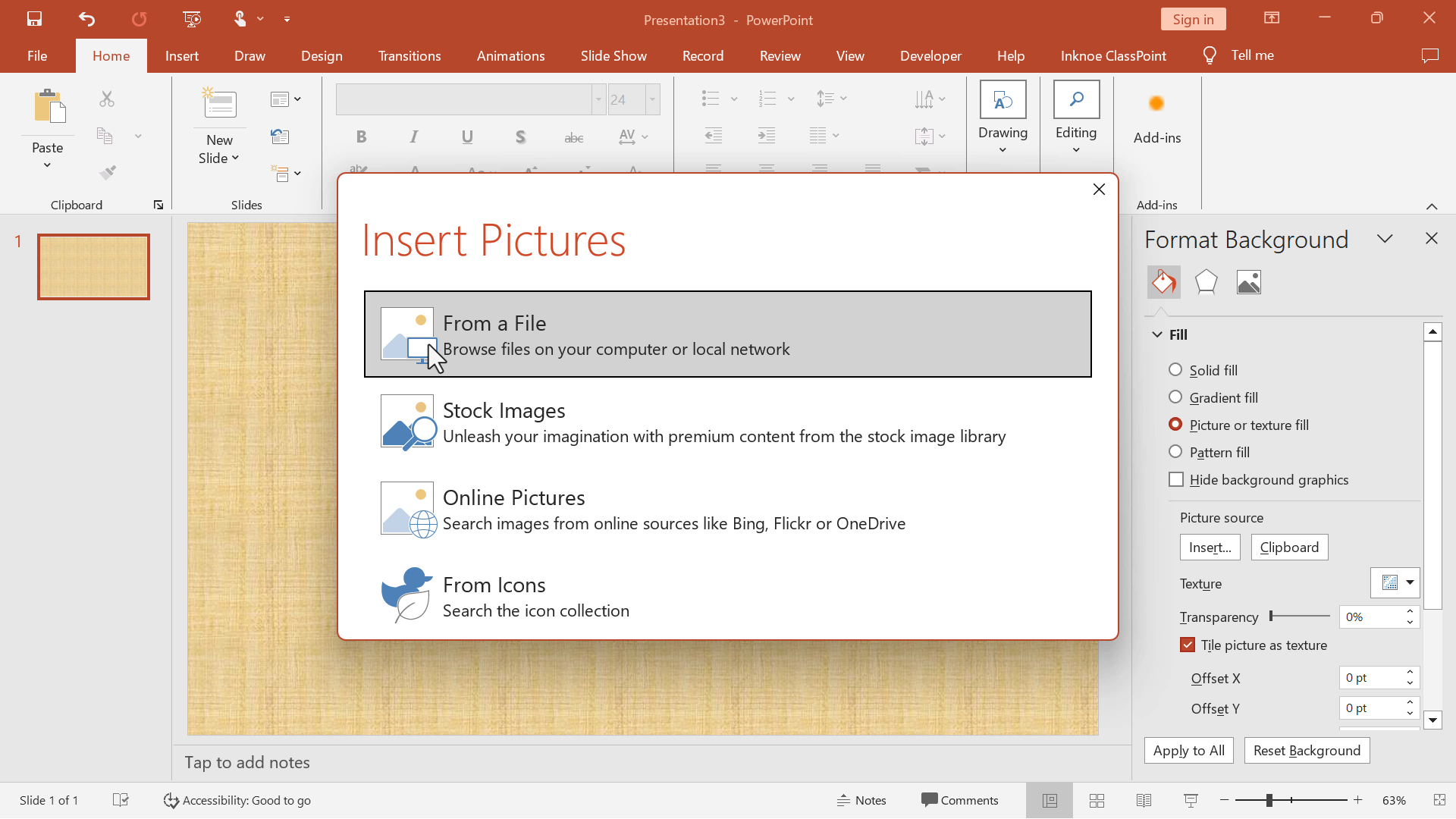Click the Format Background paint bucket icon

(x=1163, y=281)
